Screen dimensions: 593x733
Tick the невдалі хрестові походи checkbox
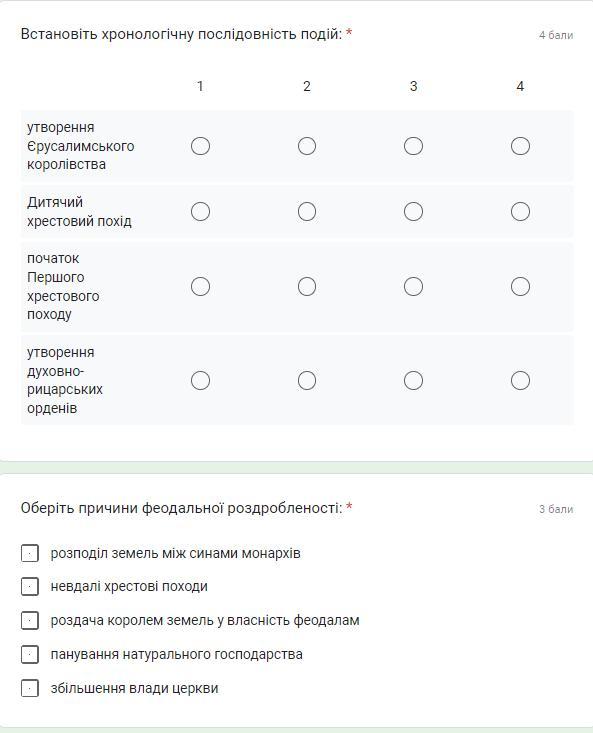[30, 586]
